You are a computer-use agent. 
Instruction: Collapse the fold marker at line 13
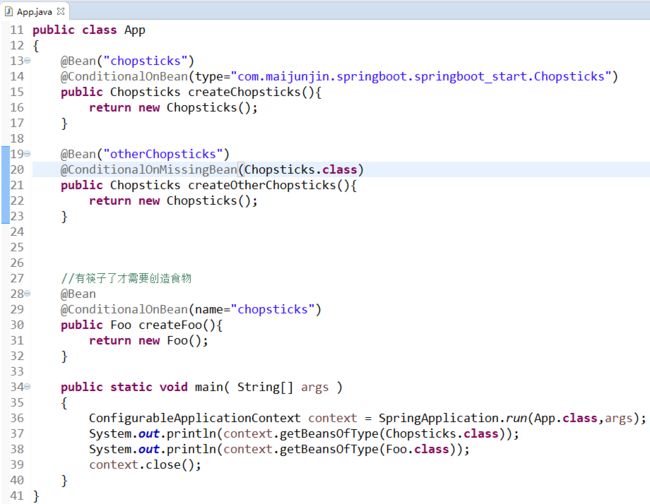(x=27, y=61)
